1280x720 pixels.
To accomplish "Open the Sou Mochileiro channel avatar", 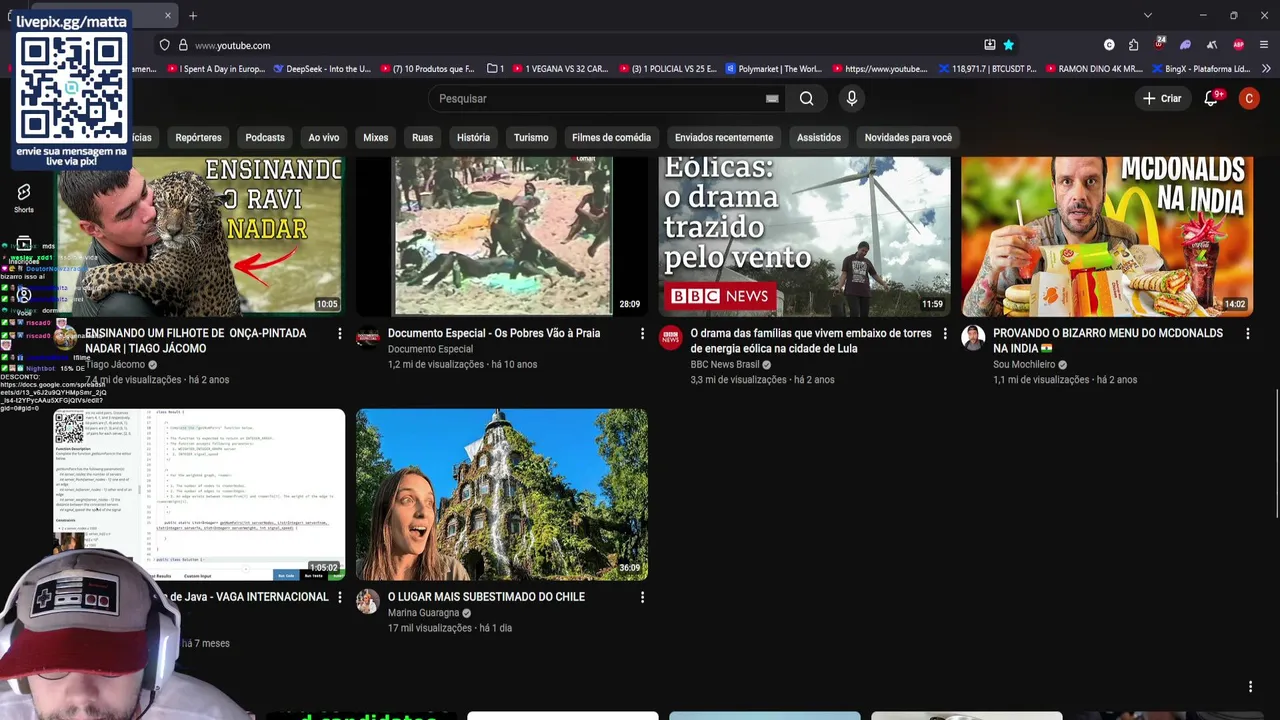I will [973, 338].
